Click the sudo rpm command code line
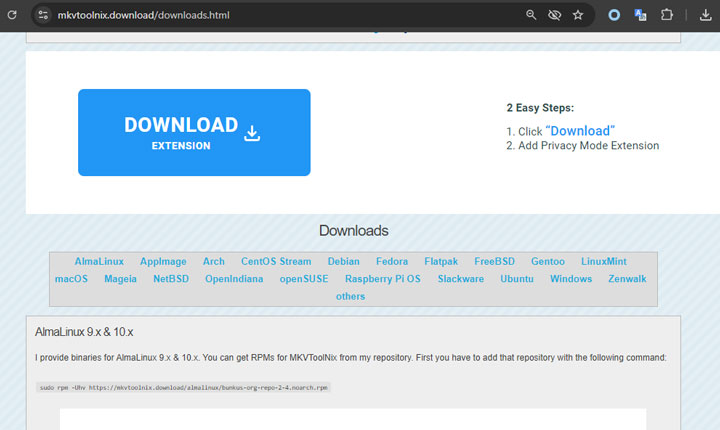 tap(183, 388)
